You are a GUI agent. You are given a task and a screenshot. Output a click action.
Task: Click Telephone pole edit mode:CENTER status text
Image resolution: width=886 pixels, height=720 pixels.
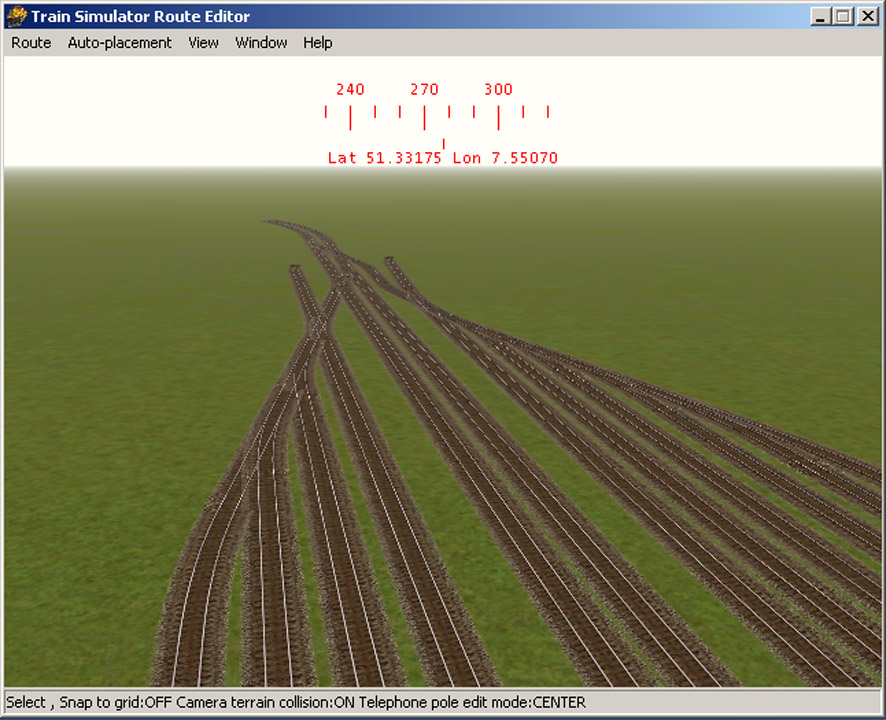[472, 702]
